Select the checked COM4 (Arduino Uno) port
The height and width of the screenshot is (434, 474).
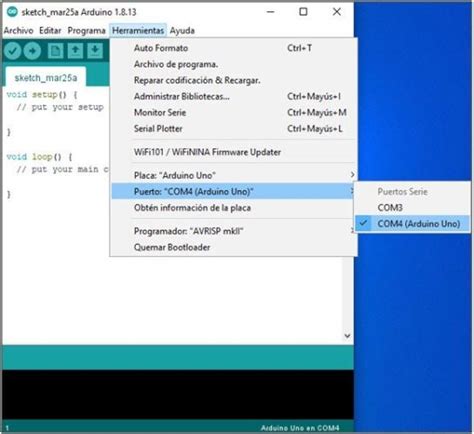(413, 224)
